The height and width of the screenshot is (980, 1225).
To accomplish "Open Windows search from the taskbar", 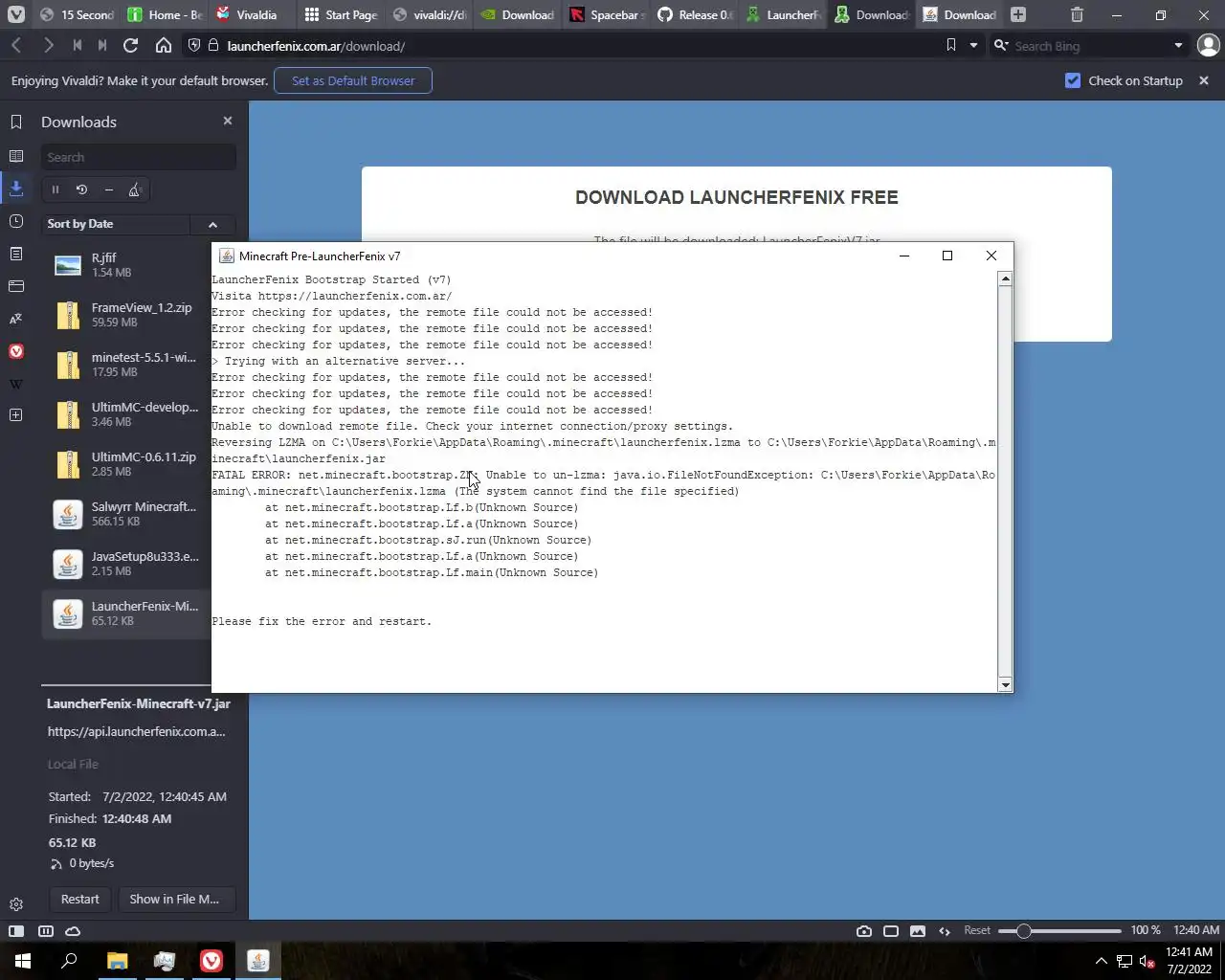I will point(69,961).
